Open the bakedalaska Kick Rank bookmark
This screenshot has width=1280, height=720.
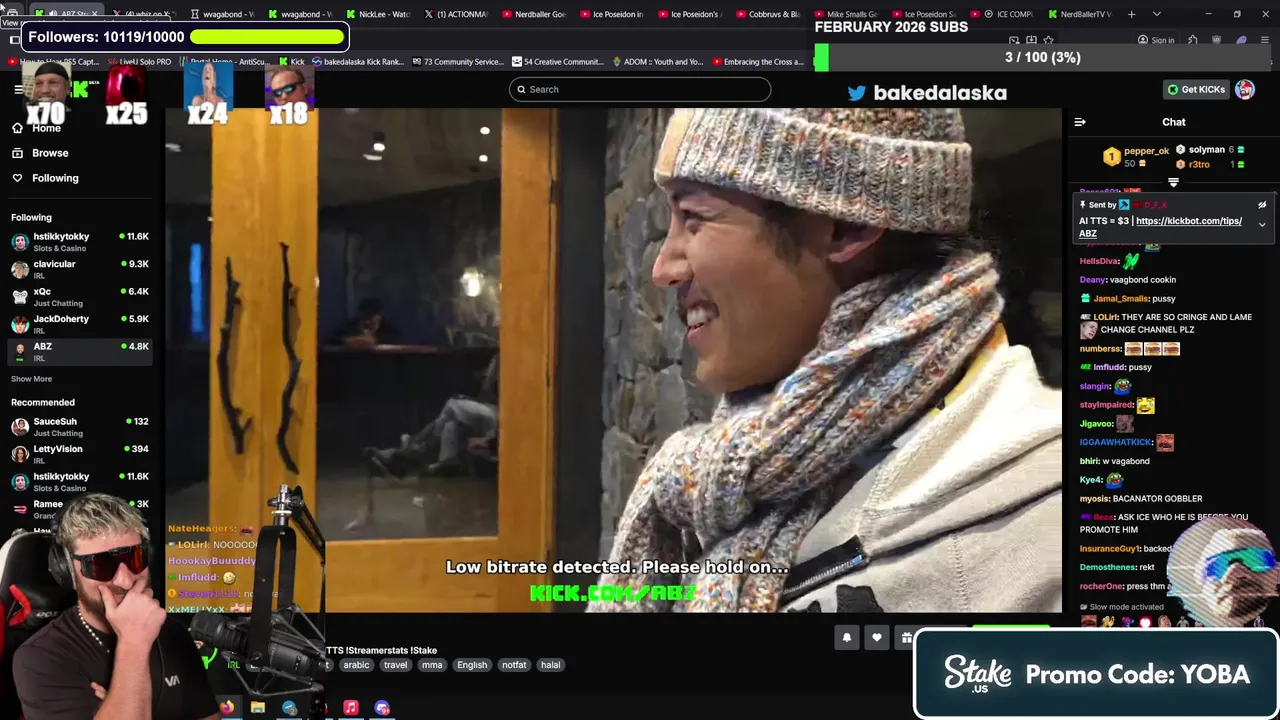pyautogui.click(x=358, y=62)
